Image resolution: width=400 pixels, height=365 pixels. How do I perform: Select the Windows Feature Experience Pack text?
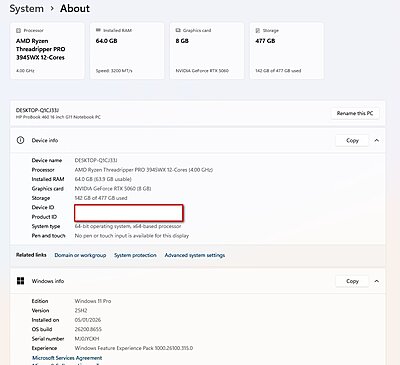134,348
